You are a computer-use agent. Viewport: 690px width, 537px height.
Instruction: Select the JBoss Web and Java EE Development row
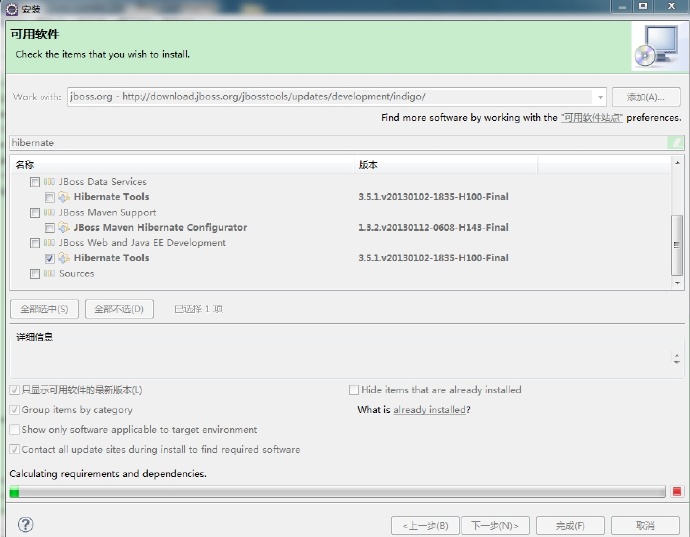click(x=142, y=243)
